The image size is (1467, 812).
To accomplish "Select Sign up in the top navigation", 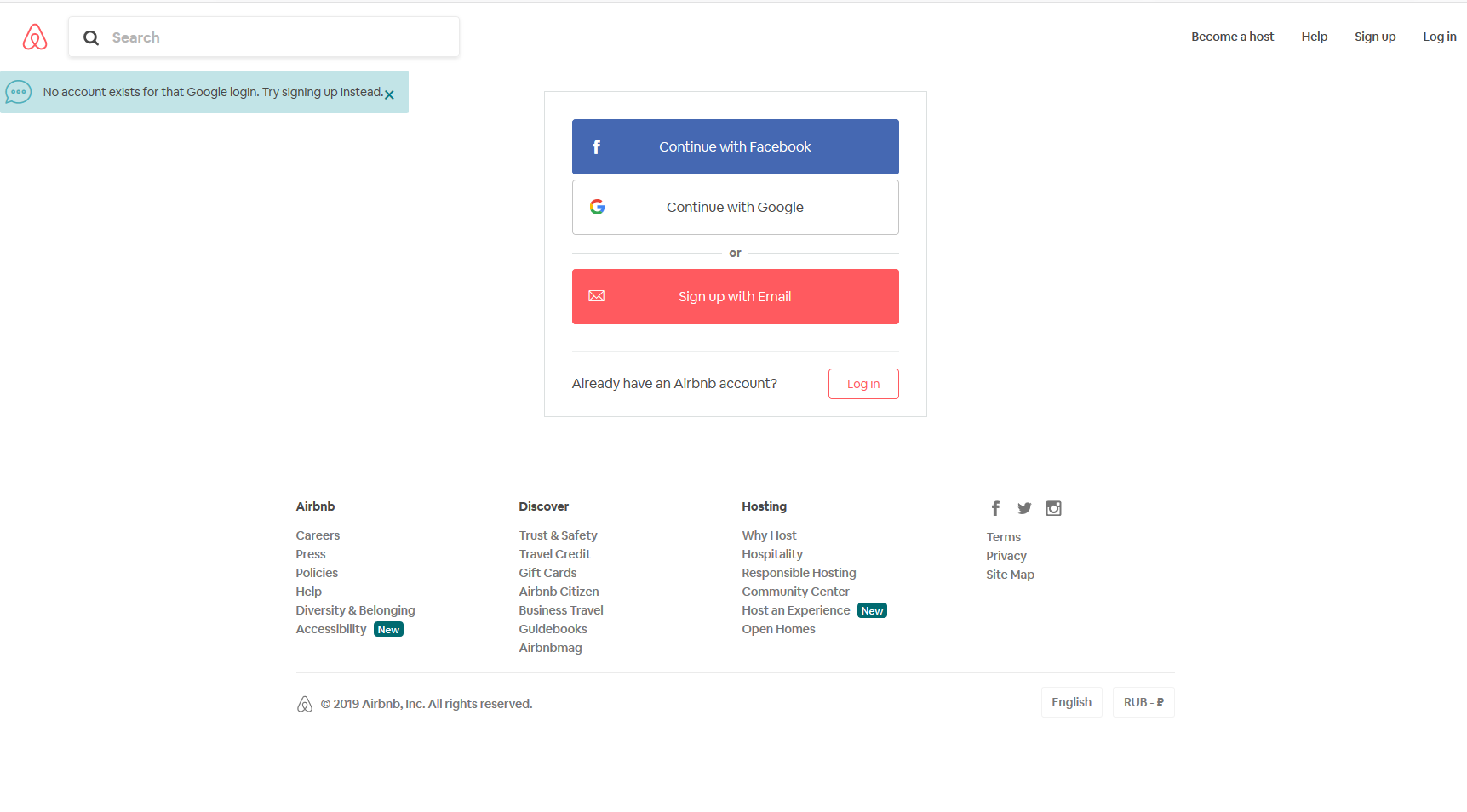I will coord(1375,37).
